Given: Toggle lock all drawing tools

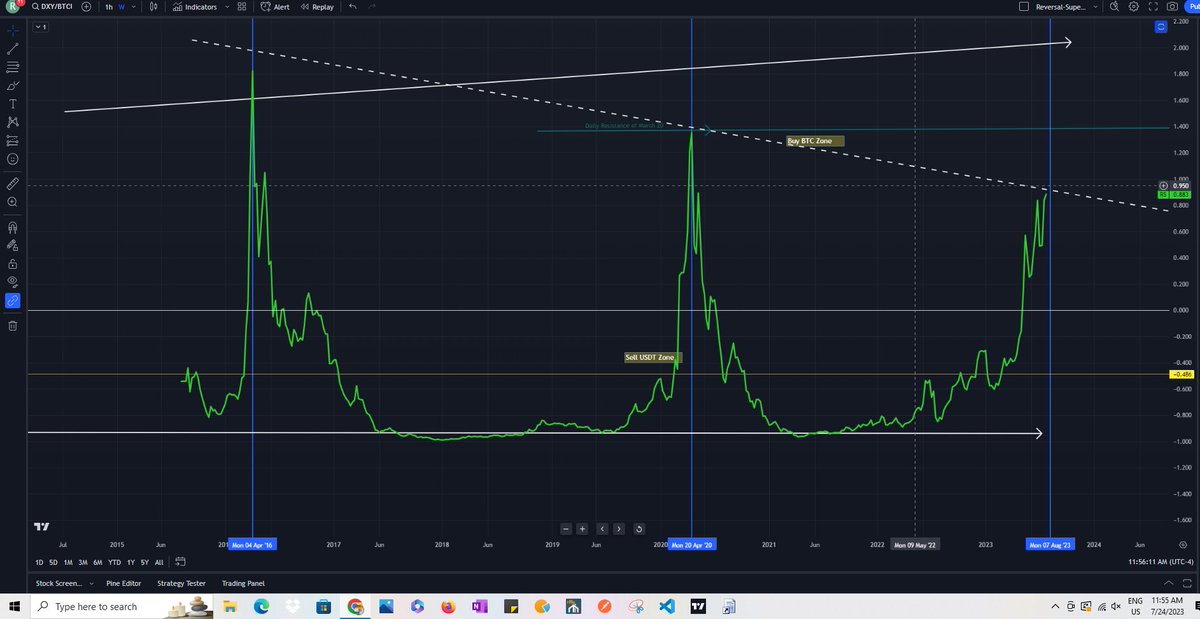Looking at the screenshot, I should pos(12,264).
